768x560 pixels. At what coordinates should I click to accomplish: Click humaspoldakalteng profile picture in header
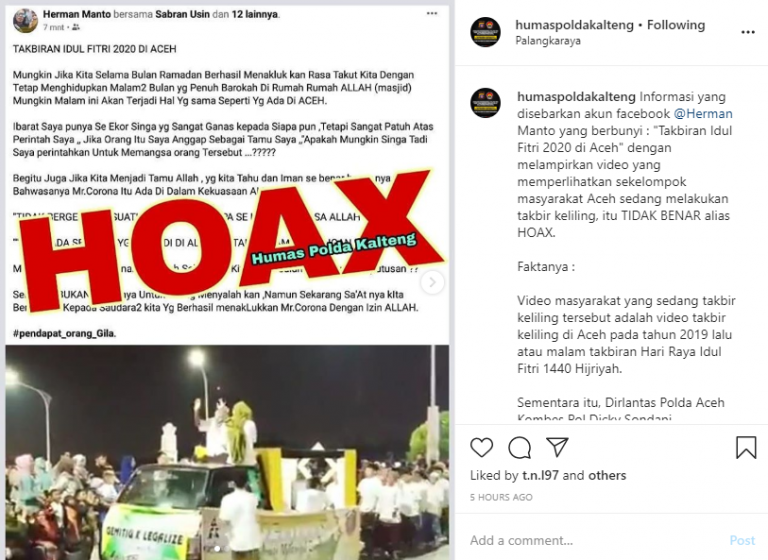click(485, 32)
